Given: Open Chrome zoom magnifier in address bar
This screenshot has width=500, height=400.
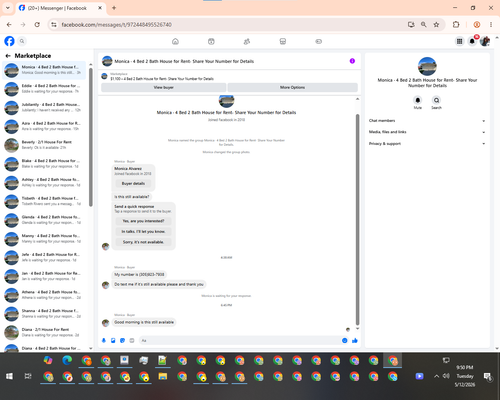Looking at the screenshot, I should (424, 24).
